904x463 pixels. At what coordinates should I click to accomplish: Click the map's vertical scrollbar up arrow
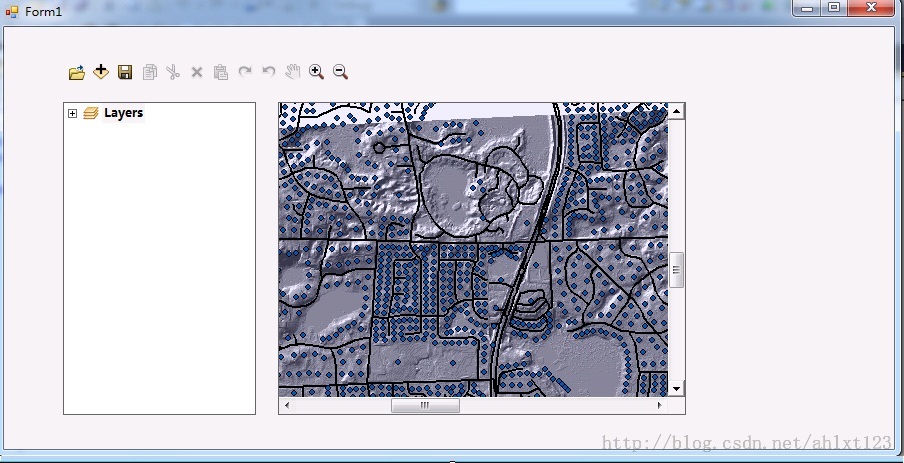676,111
